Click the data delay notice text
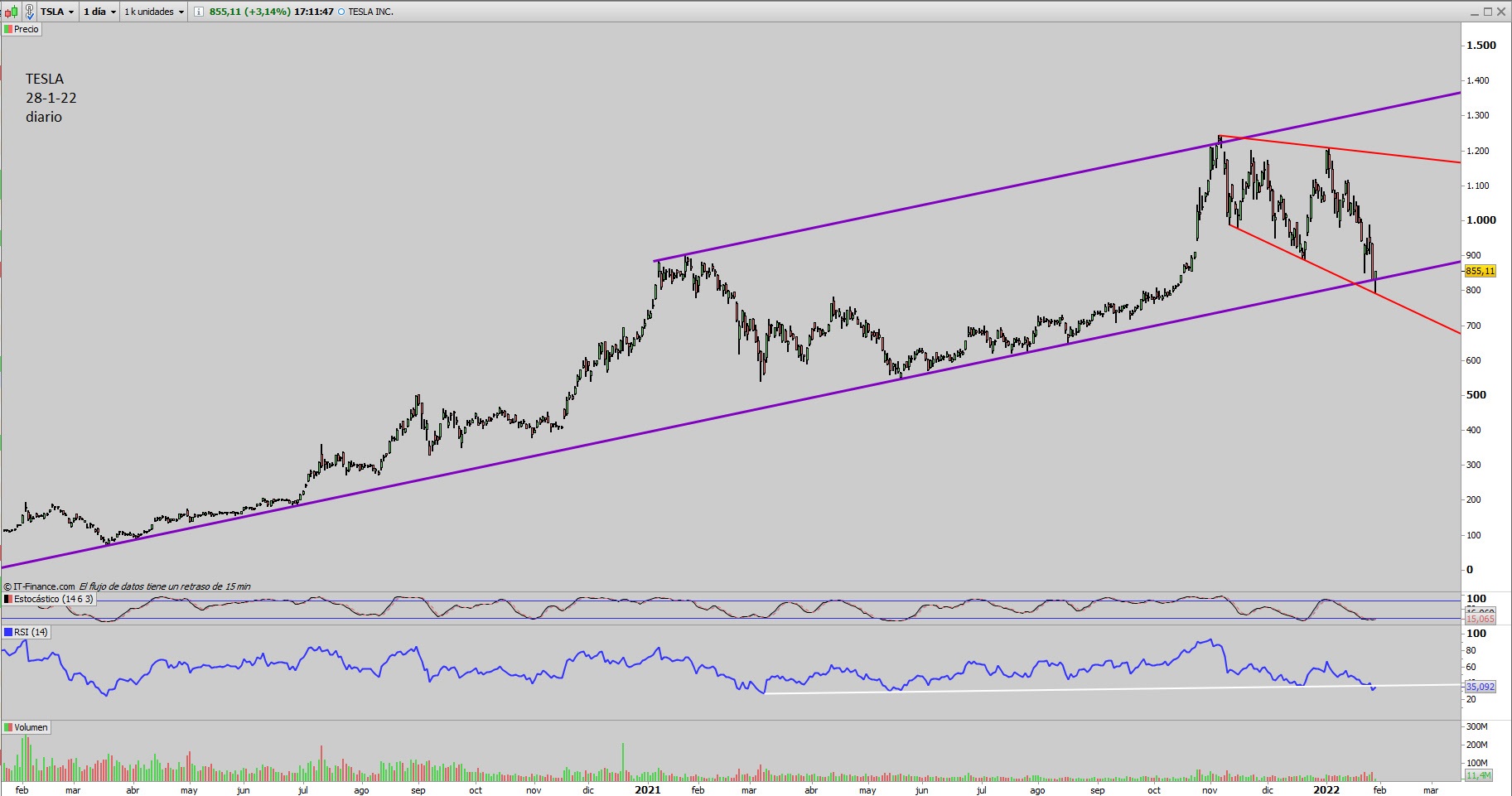The image size is (1512, 796). coord(165,586)
